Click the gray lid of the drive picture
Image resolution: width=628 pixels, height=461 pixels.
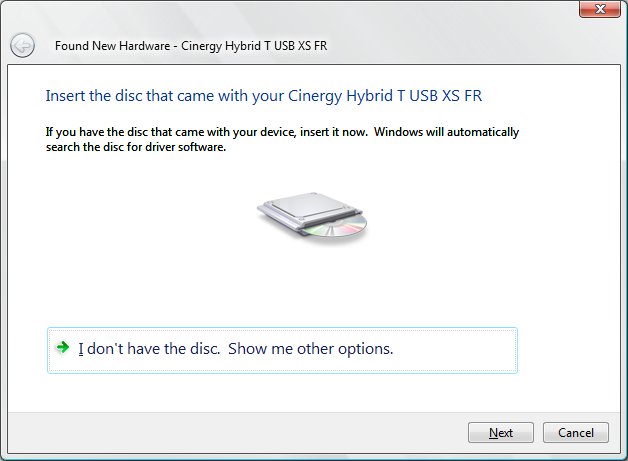pyautogui.click(x=308, y=205)
